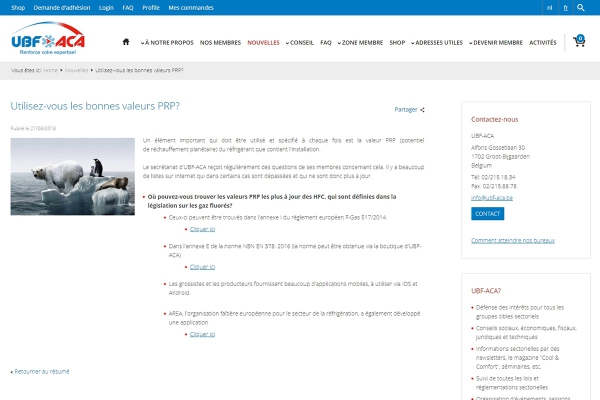Click the Partager share link
Image resolution: width=600 pixels, height=400 pixels.
click(x=406, y=109)
